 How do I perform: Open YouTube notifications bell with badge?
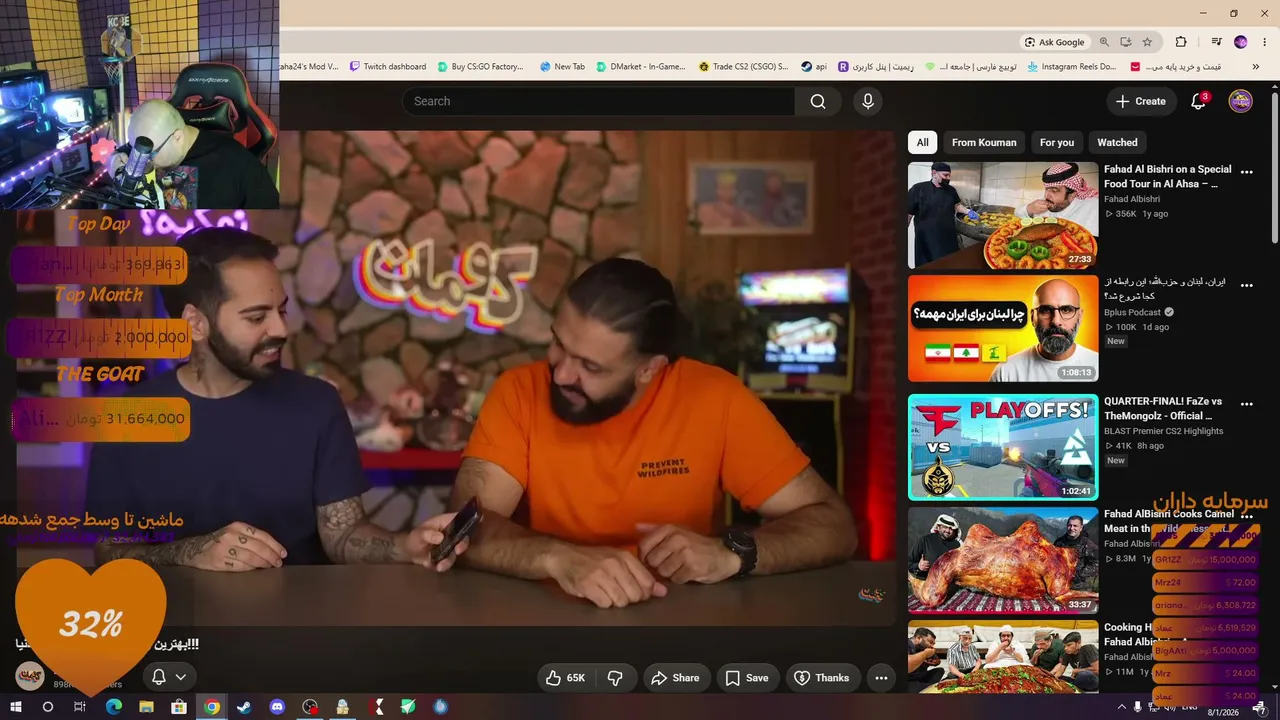pos(1199,101)
